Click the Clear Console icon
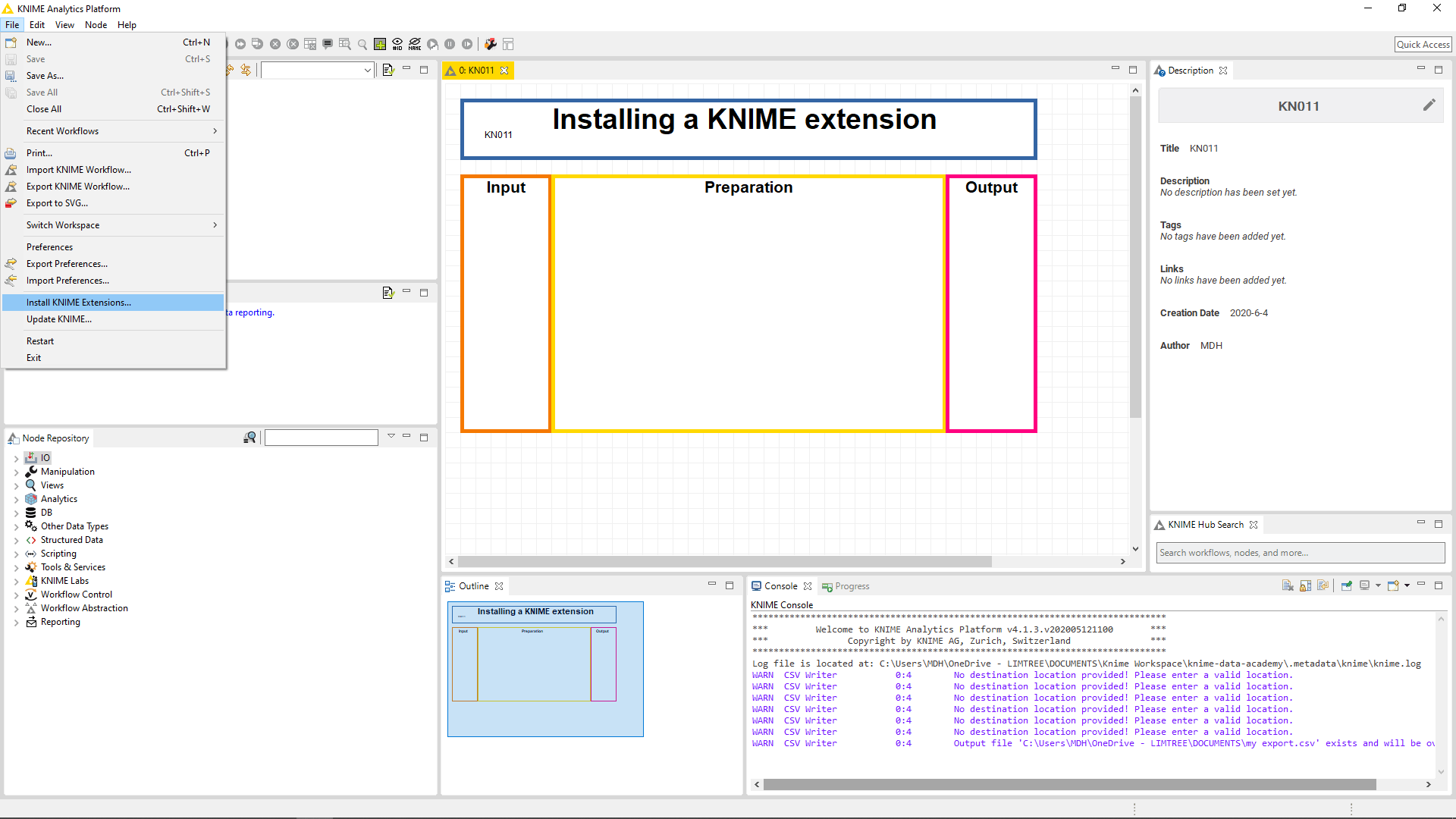Image resolution: width=1456 pixels, height=819 pixels. click(x=1288, y=585)
